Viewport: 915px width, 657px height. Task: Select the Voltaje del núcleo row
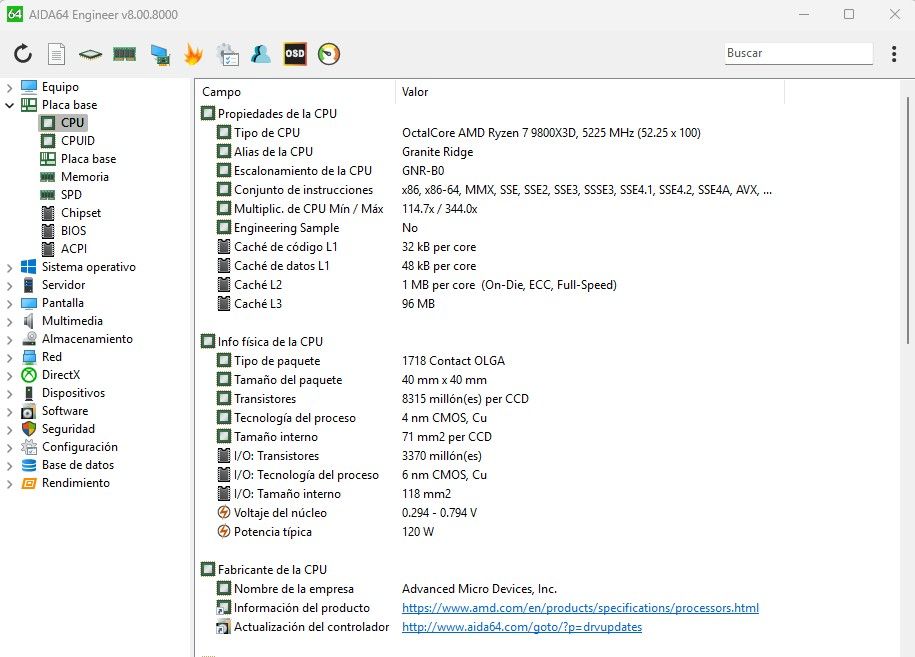tap(490, 513)
